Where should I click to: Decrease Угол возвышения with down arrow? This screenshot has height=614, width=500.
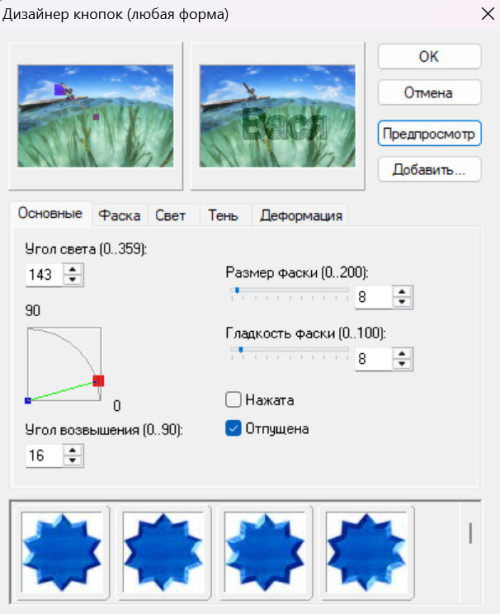click(x=72, y=460)
